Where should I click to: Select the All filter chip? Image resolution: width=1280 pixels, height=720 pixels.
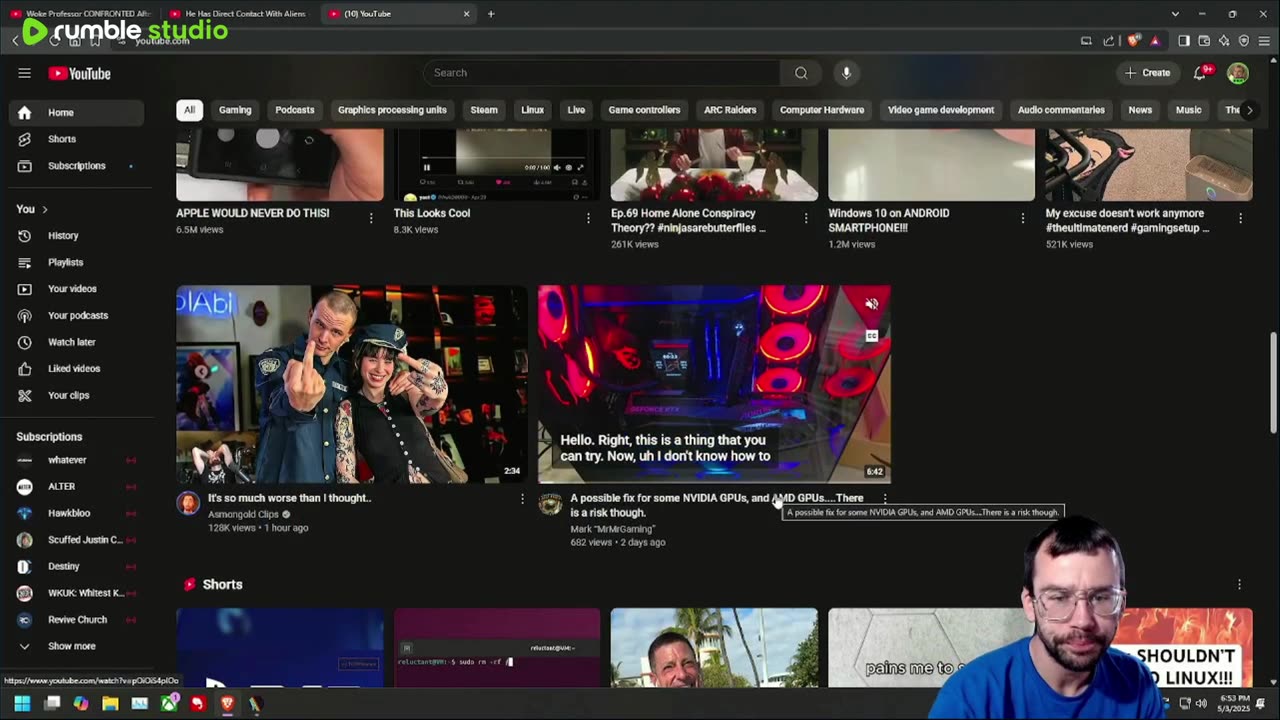(189, 110)
